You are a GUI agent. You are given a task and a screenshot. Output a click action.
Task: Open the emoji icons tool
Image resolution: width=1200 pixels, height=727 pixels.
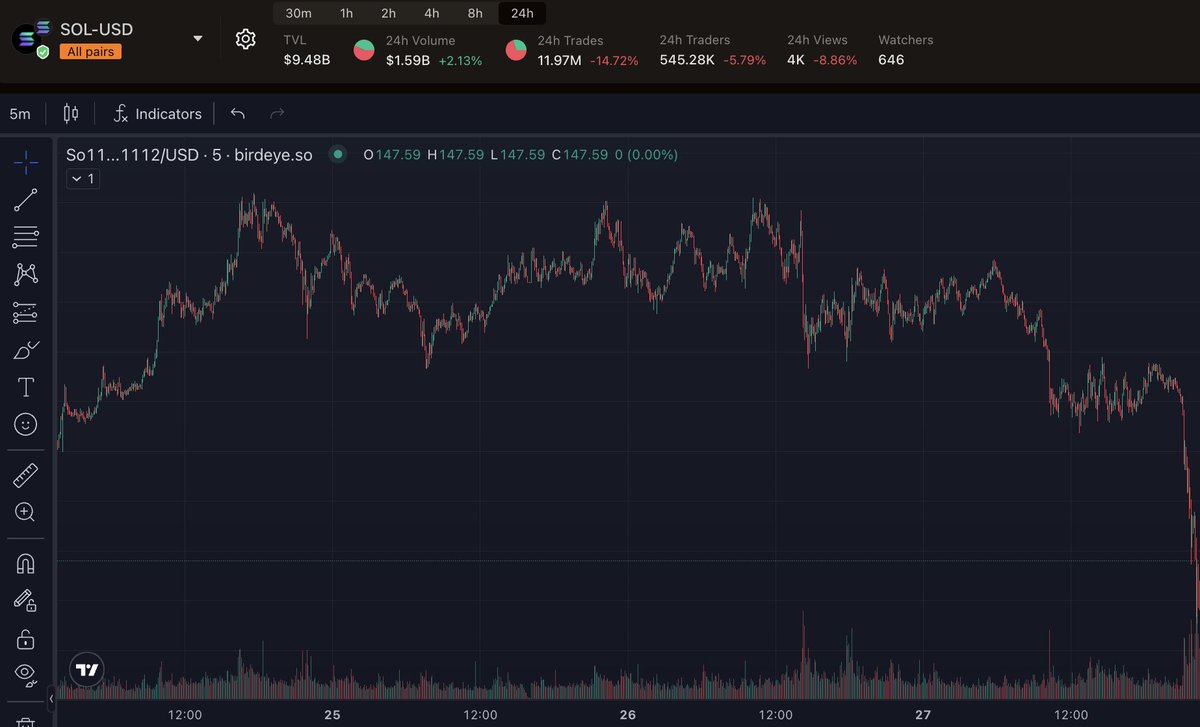coord(26,425)
